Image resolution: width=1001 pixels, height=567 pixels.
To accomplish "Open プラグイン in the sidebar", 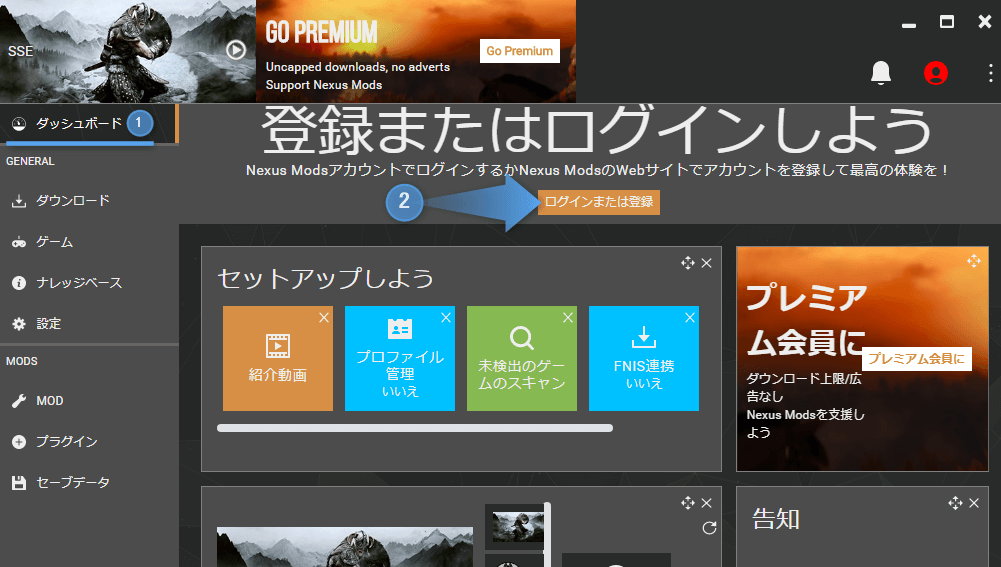I will coord(89,442).
